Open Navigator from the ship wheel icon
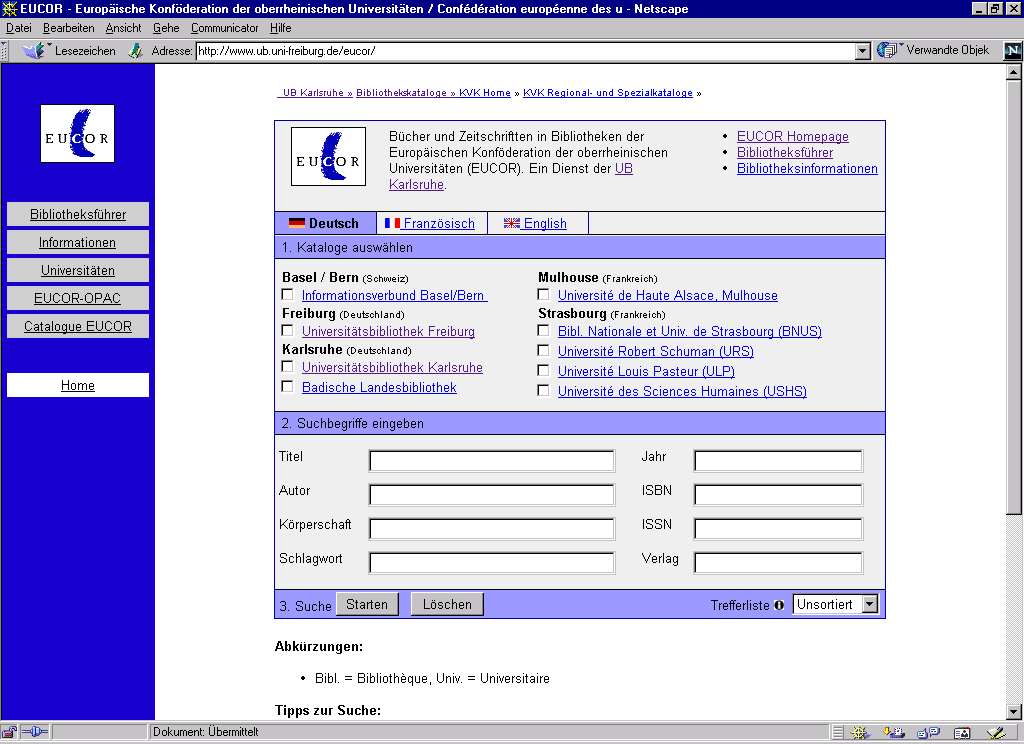This screenshot has height=744, width=1024. point(859,733)
